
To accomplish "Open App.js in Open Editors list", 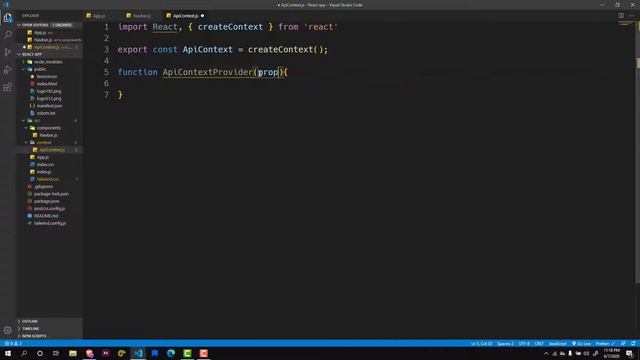I will pyautogui.click(x=49, y=32).
